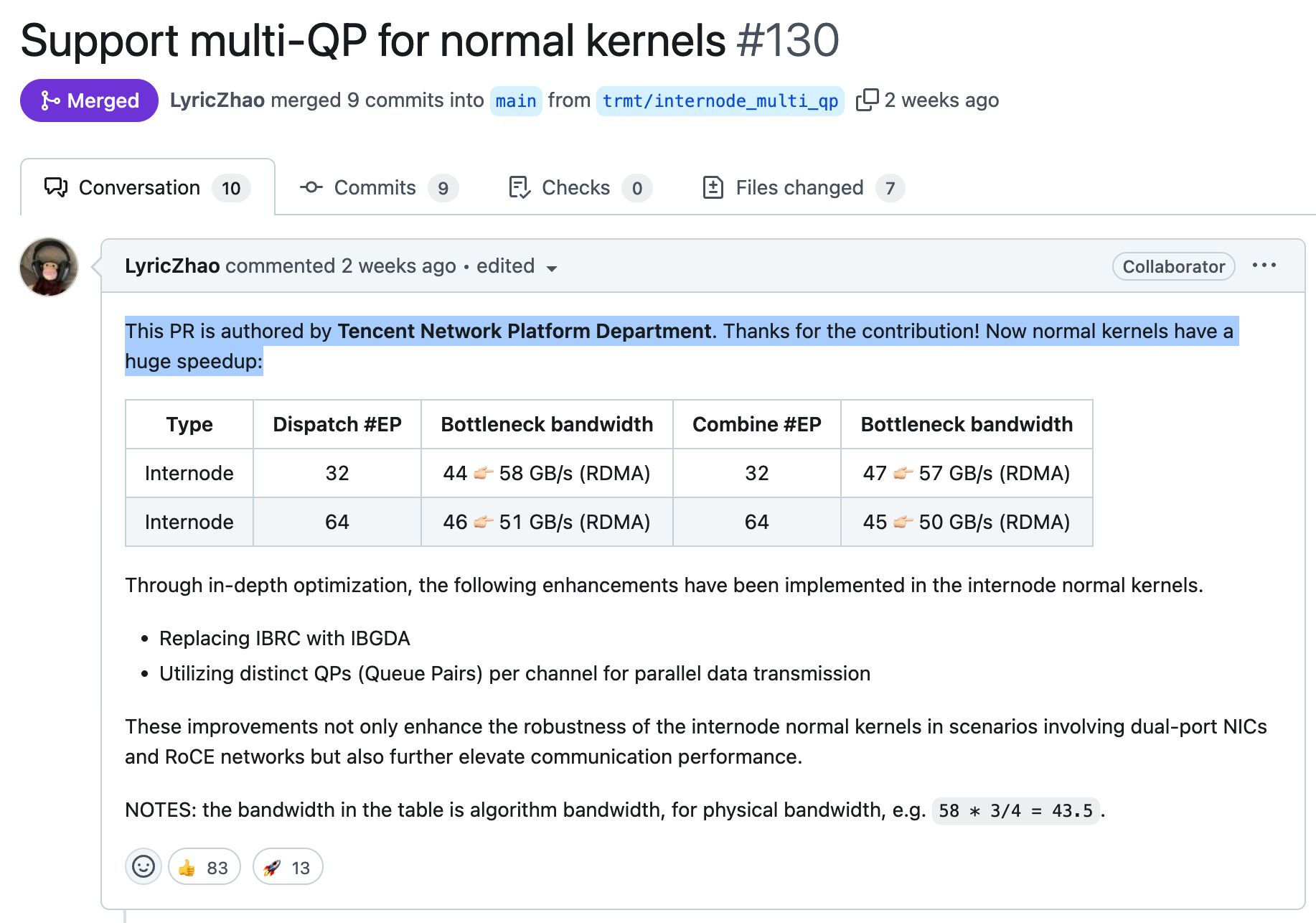This screenshot has width=1316, height=923.
Task: Copy the branch name icon
Action: click(867, 100)
